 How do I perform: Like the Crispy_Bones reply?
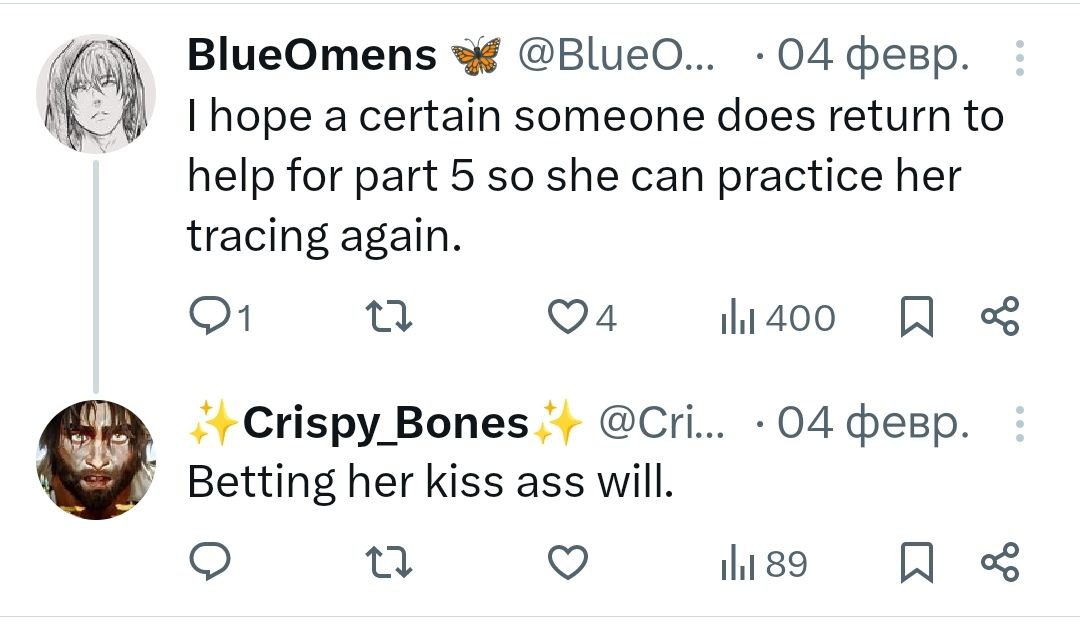[x=568, y=562]
